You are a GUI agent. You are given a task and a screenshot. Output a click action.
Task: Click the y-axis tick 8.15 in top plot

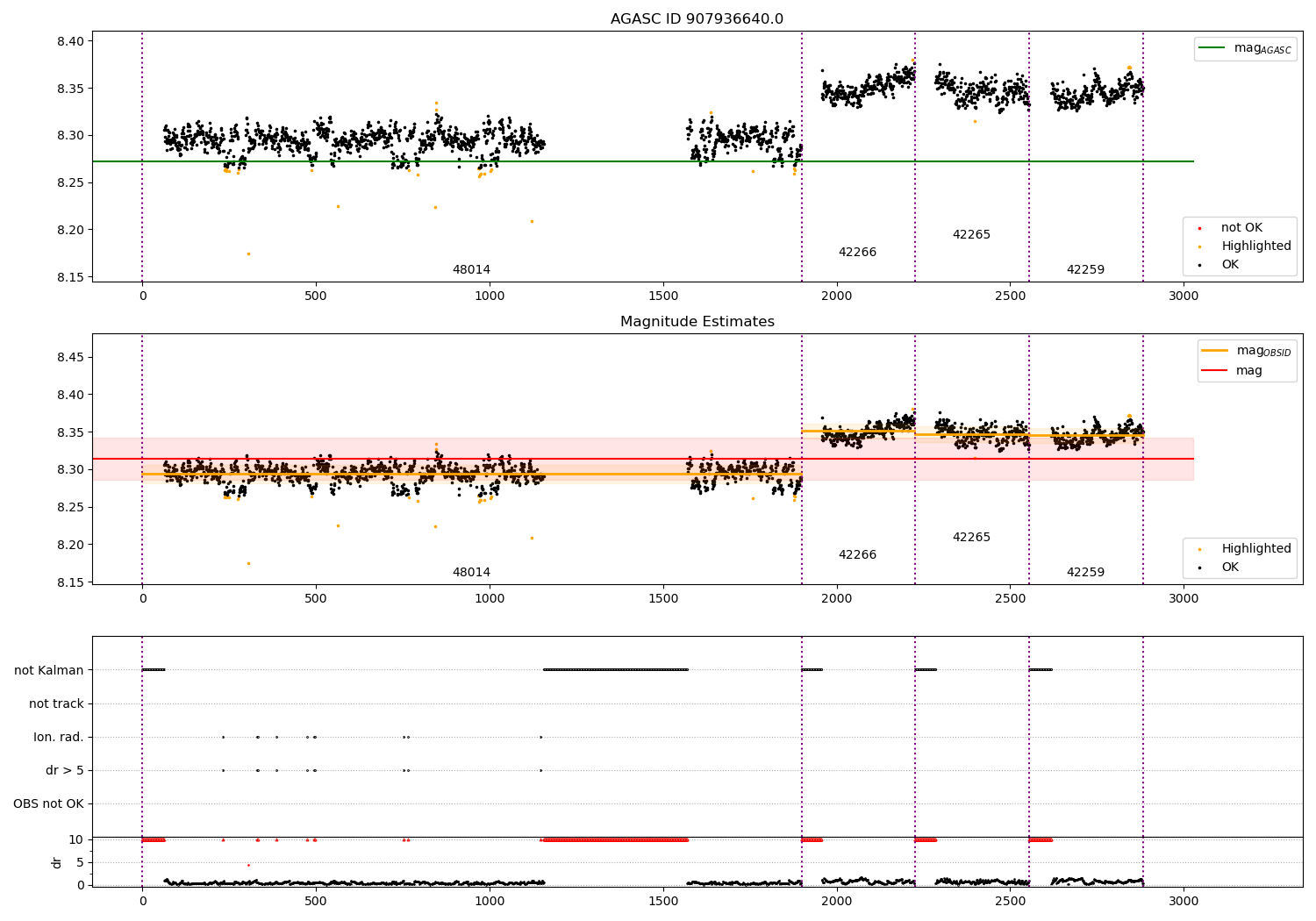pyautogui.click(x=69, y=278)
